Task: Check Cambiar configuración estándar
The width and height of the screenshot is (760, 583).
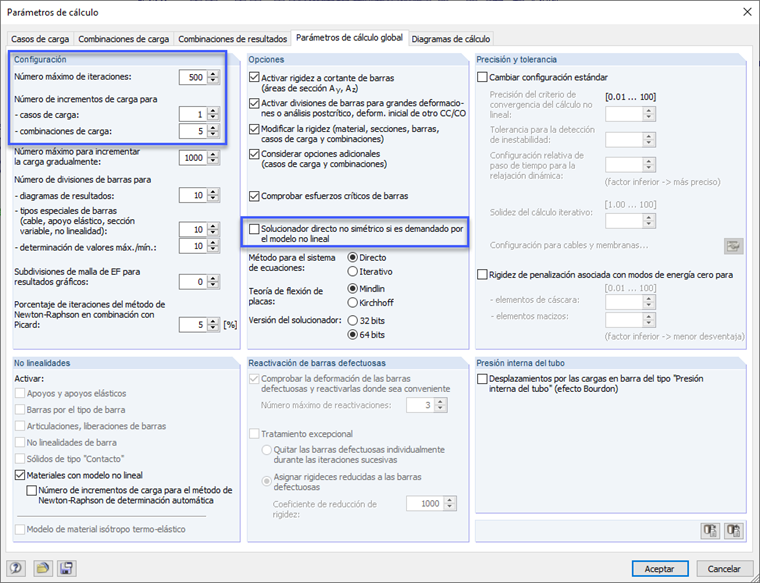Action: tap(482, 77)
